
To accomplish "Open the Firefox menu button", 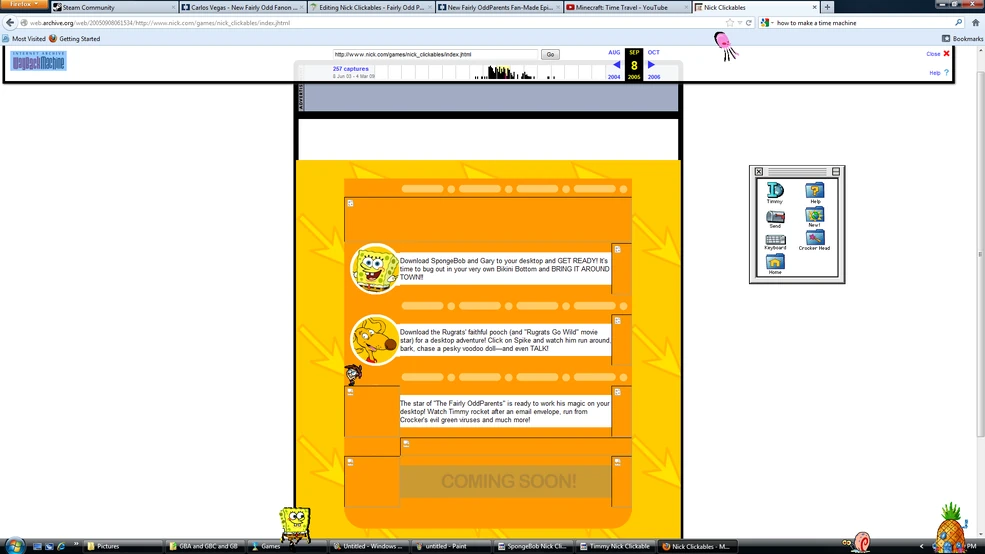I will click(24, 4).
